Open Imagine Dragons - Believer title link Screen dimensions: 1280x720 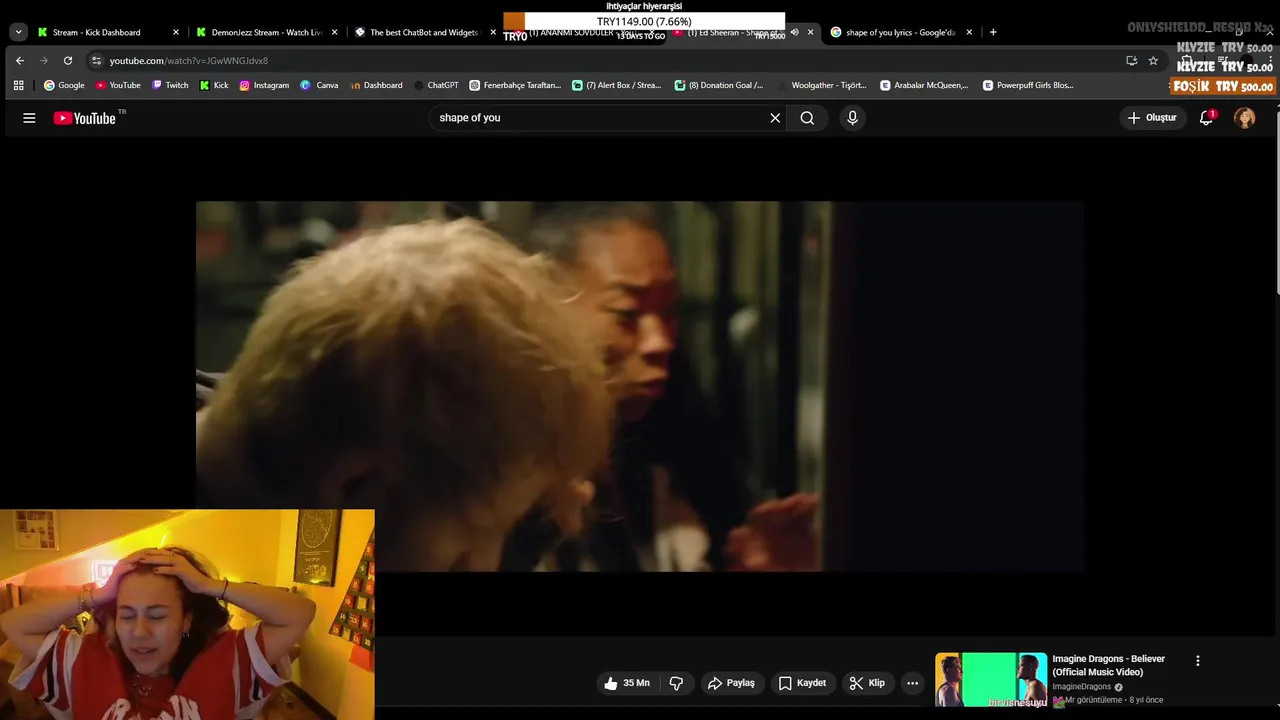[1108, 665]
